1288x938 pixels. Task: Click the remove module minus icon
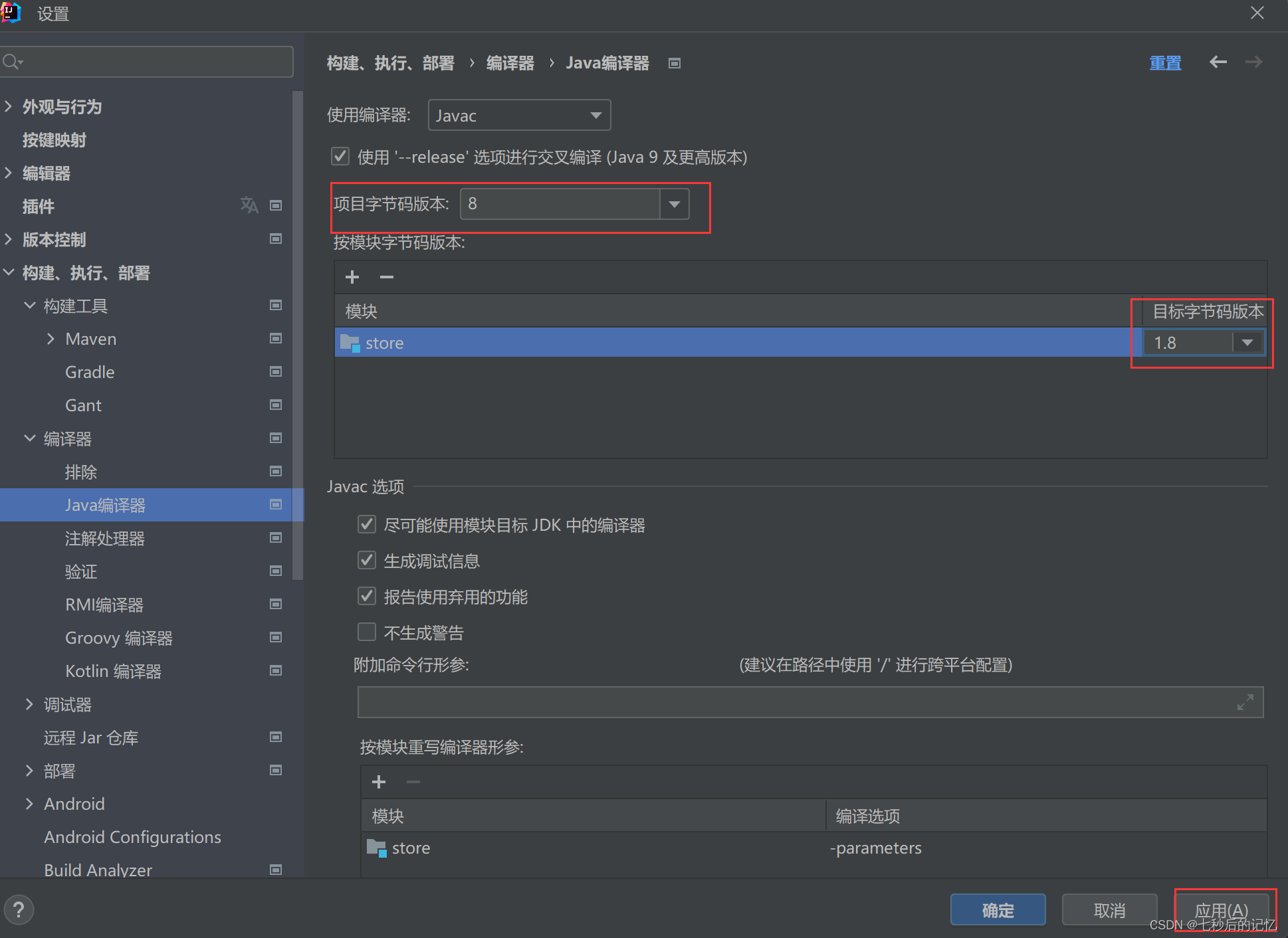pos(386,277)
